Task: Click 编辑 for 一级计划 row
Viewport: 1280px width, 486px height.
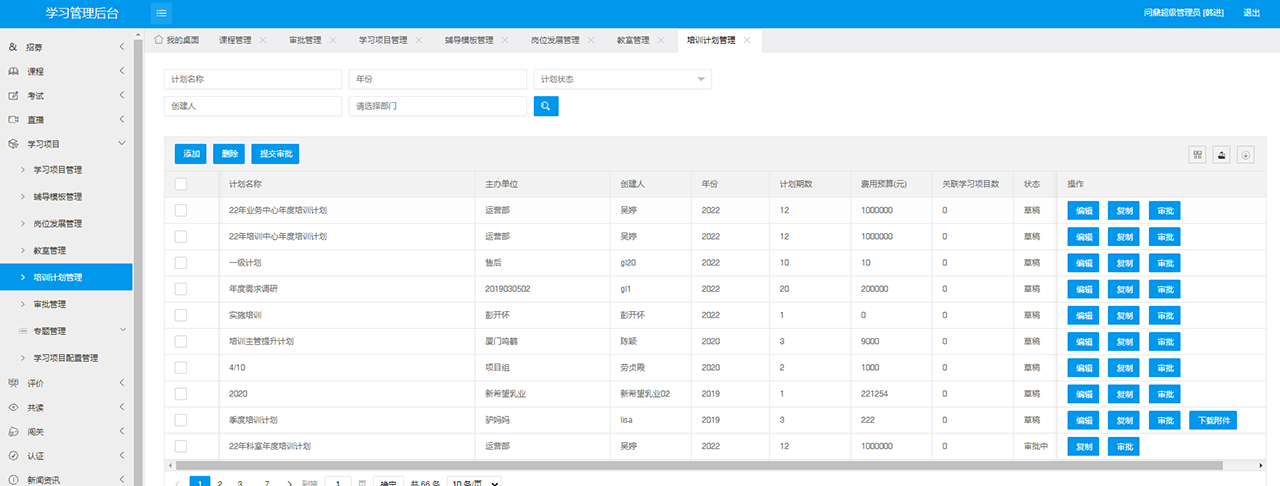Action: pyautogui.click(x=1083, y=263)
